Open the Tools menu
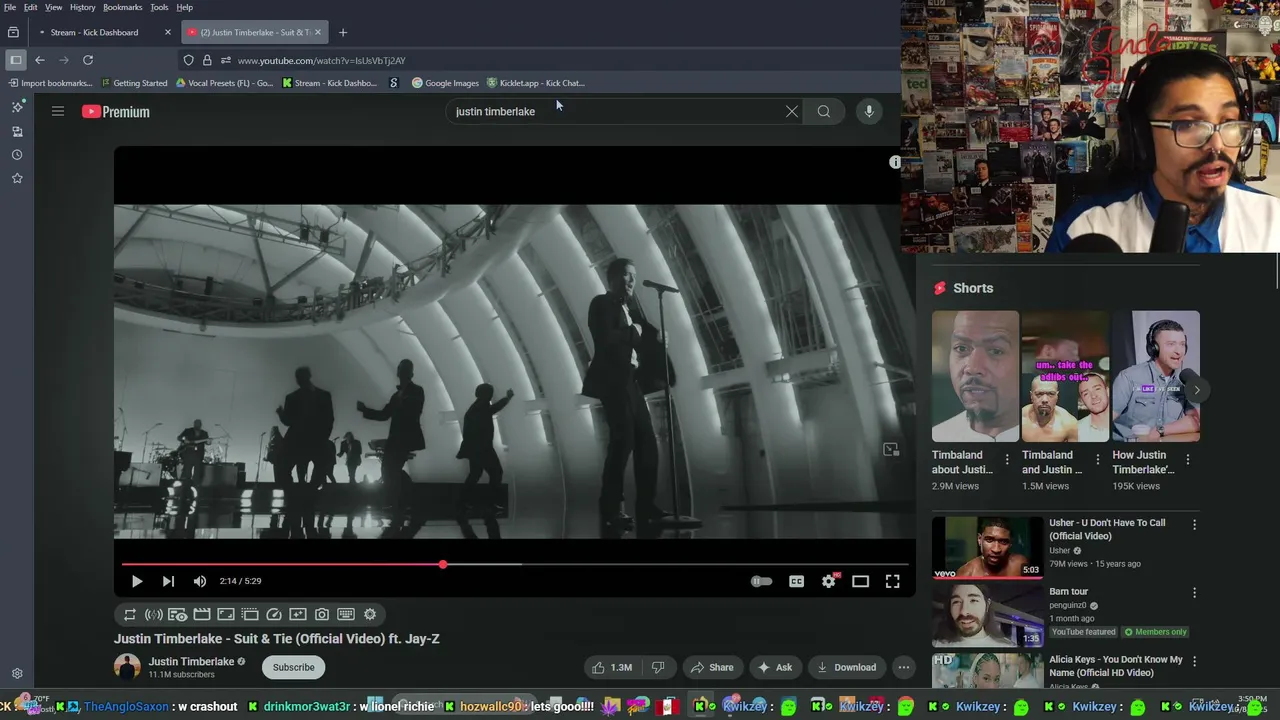 pyautogui.click(x=159, y=7)
